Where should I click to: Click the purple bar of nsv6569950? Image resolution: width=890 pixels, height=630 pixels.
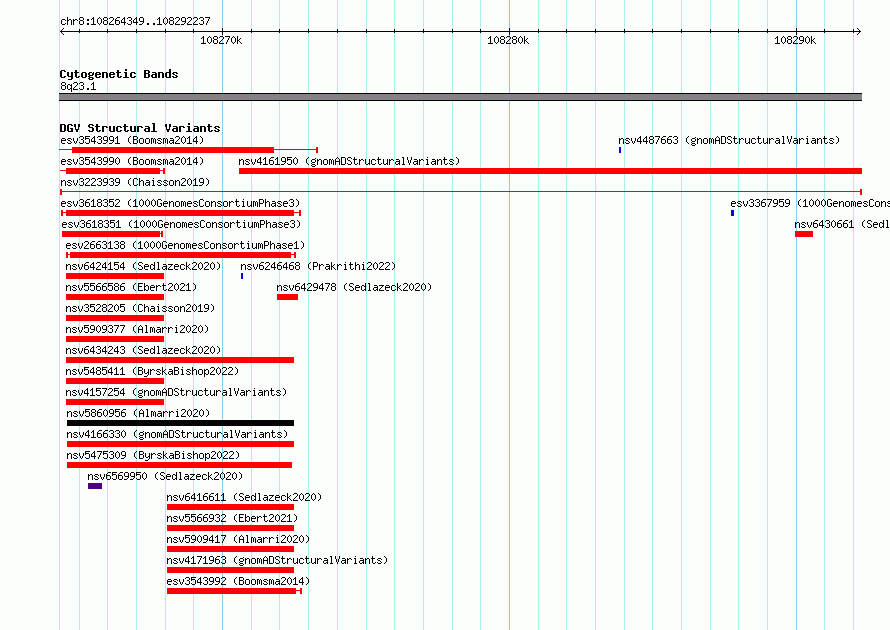(x=95, y=486)
